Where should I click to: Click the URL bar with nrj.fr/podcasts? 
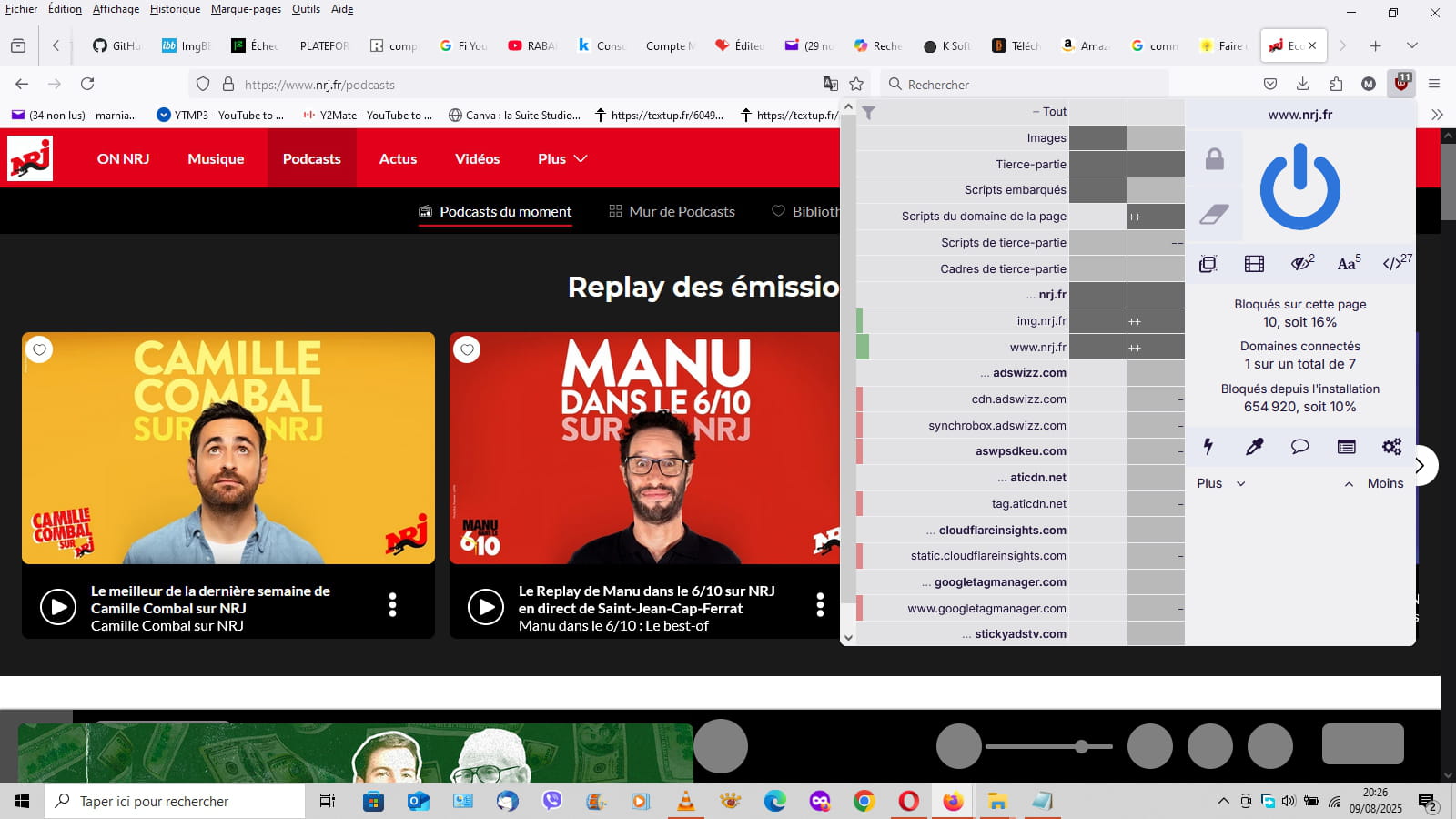pyautogui.click(x=528, y=85)
